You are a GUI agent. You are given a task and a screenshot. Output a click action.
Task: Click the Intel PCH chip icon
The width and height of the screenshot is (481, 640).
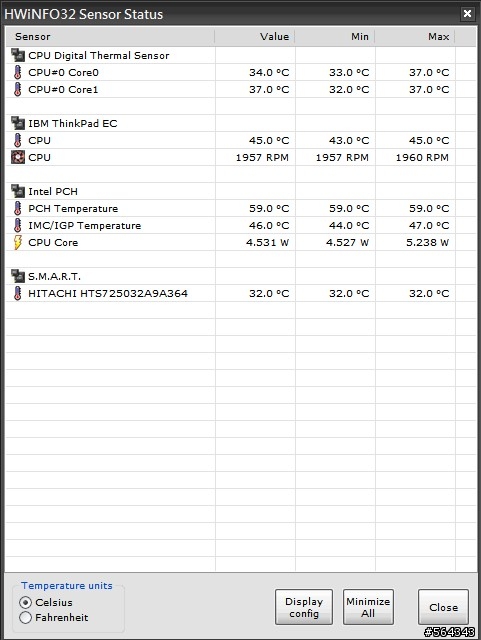coord(18,191)
